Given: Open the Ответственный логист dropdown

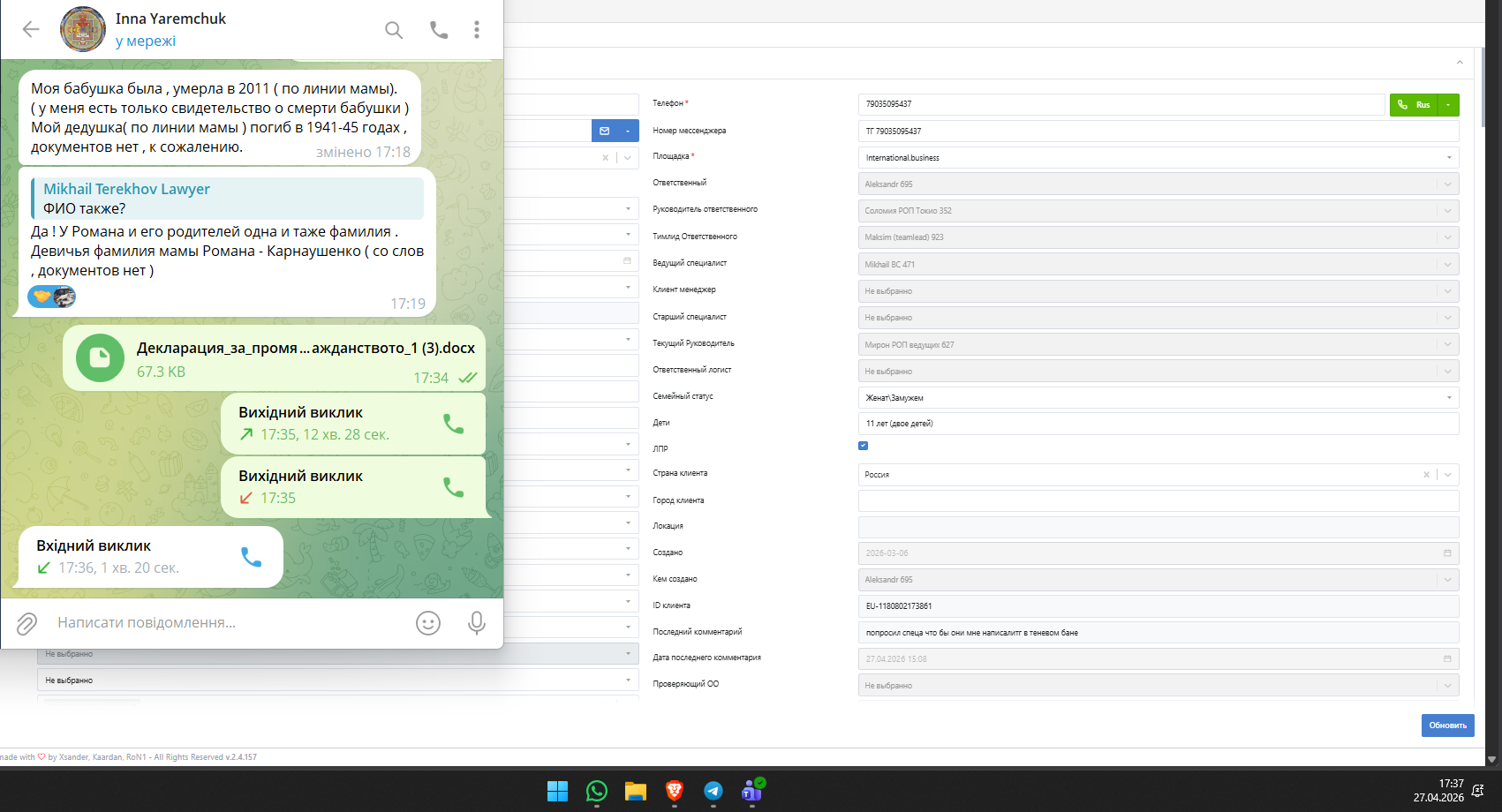Looking at the screenshot, I should click(x=1159, y=372).
